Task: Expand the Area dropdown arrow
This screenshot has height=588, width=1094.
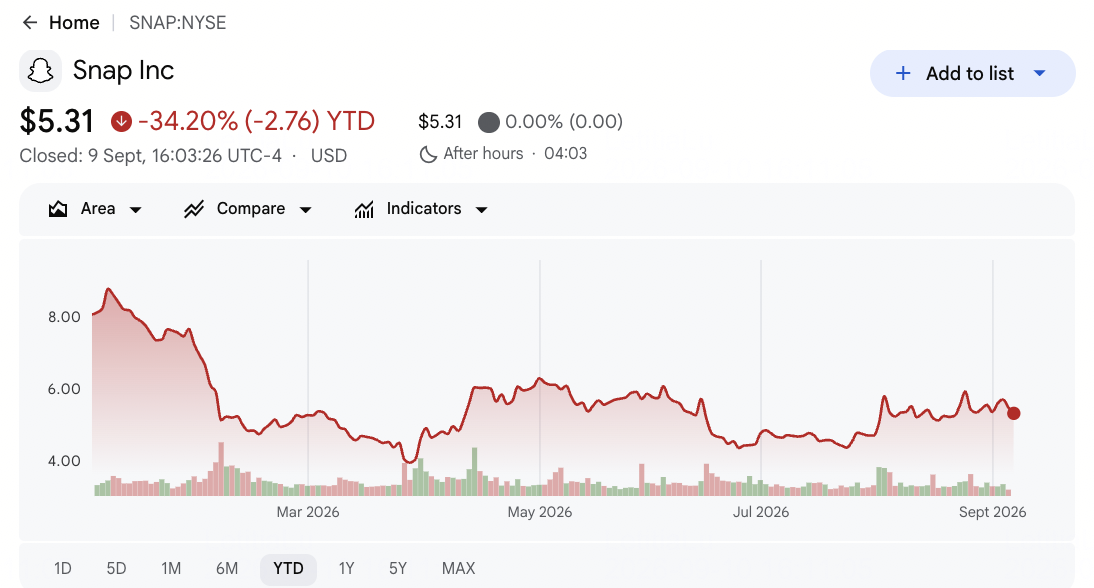Action: click(x=136, y=210)
